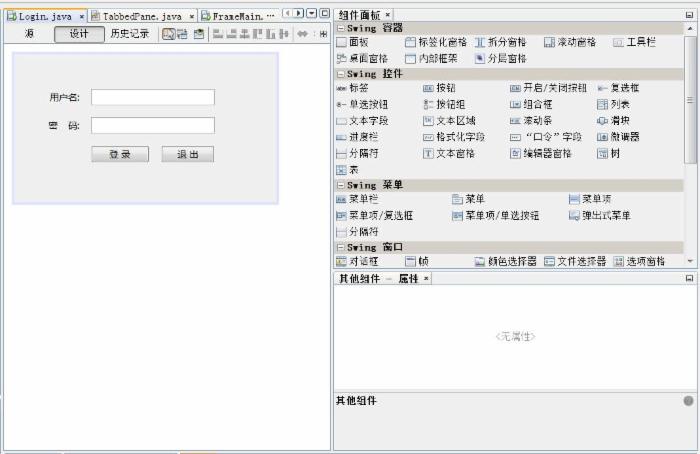Switch to the Login.java tab
700x454 pixels.
tap(45, 17)
